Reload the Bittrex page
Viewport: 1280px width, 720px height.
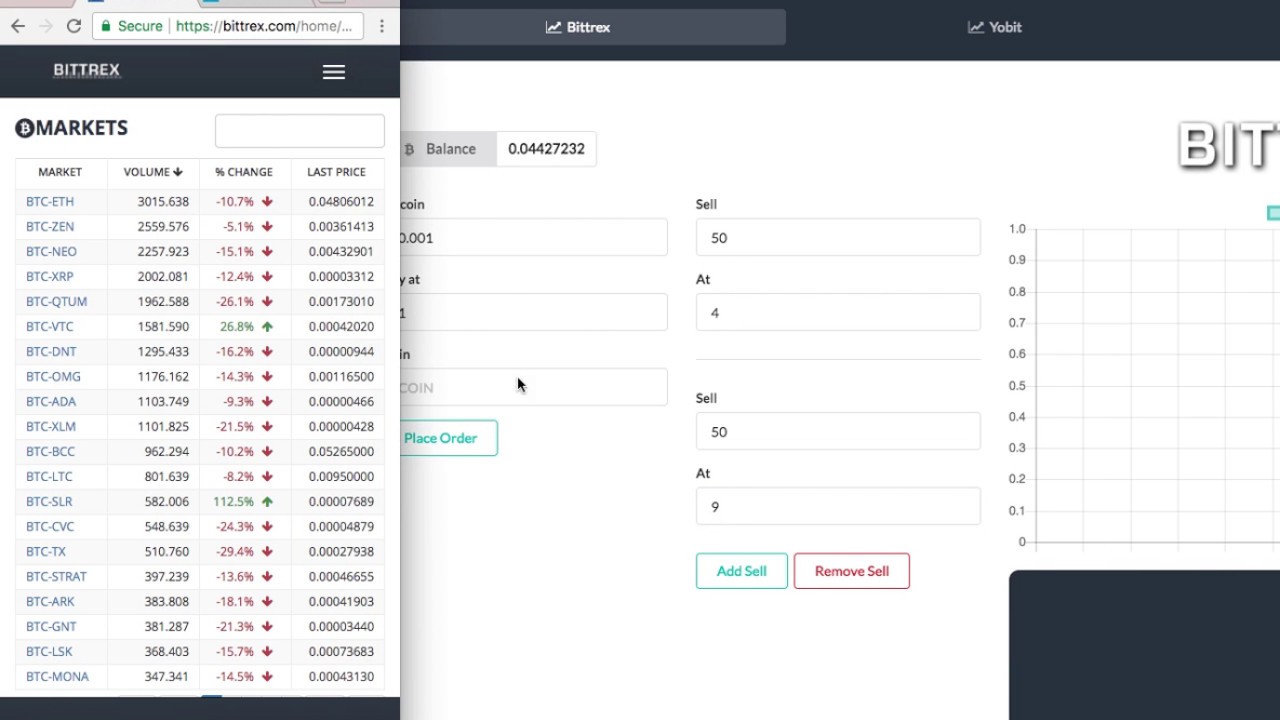pos(74,26)
